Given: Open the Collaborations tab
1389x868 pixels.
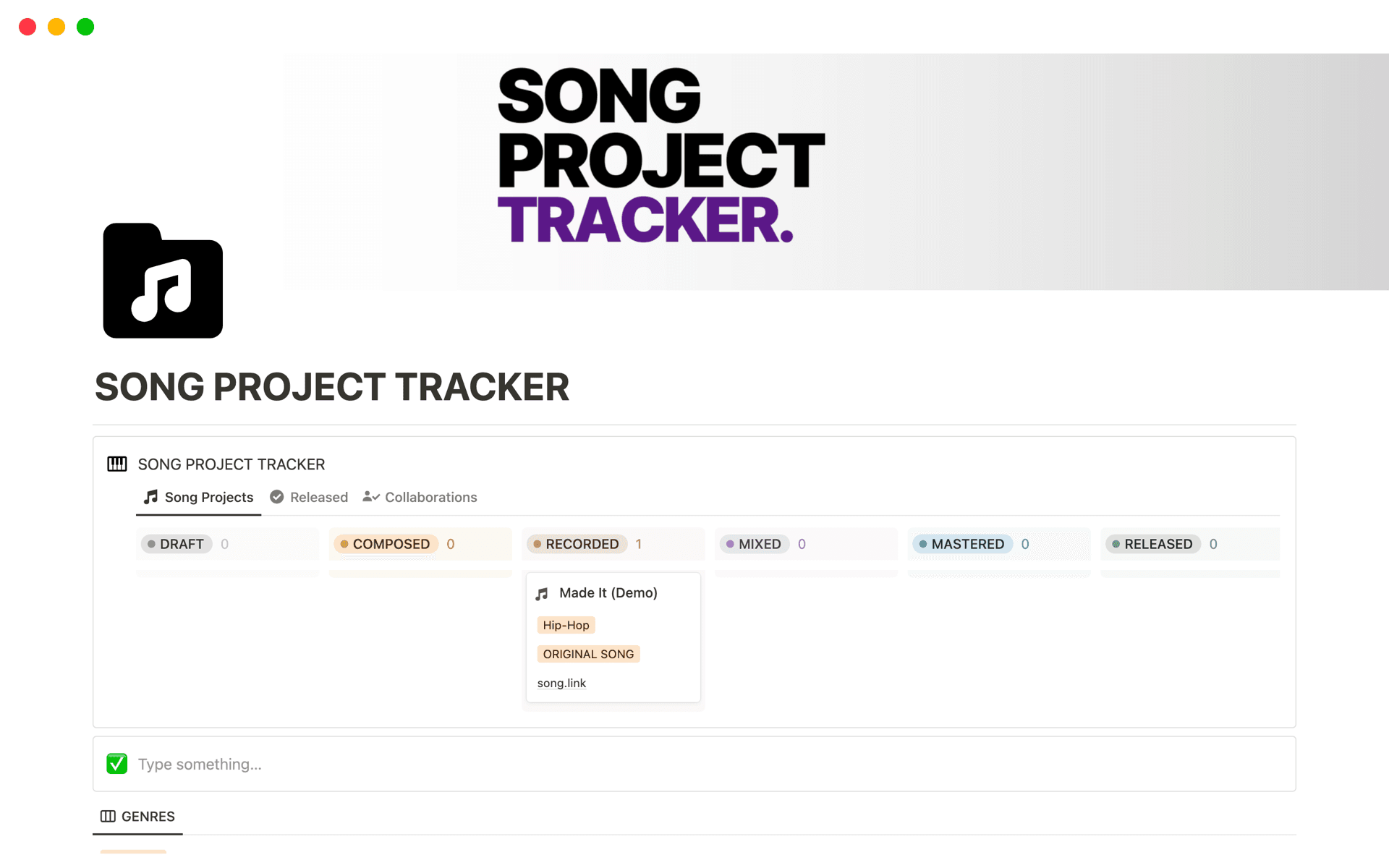Looking at the screenshot, I should (x=430, y=497).
